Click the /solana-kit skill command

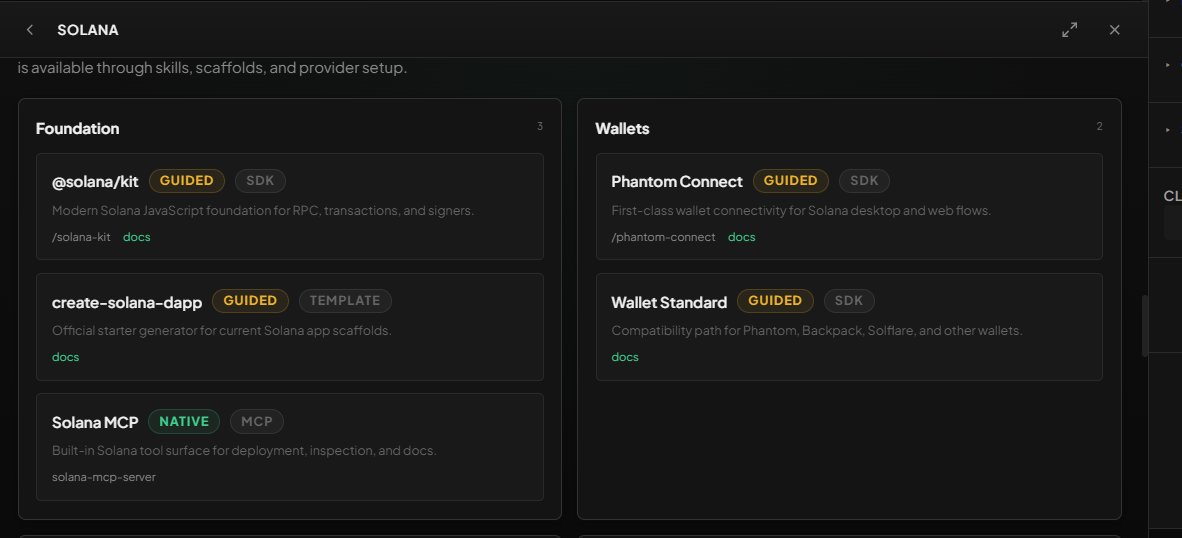click(x=81, y=237)
